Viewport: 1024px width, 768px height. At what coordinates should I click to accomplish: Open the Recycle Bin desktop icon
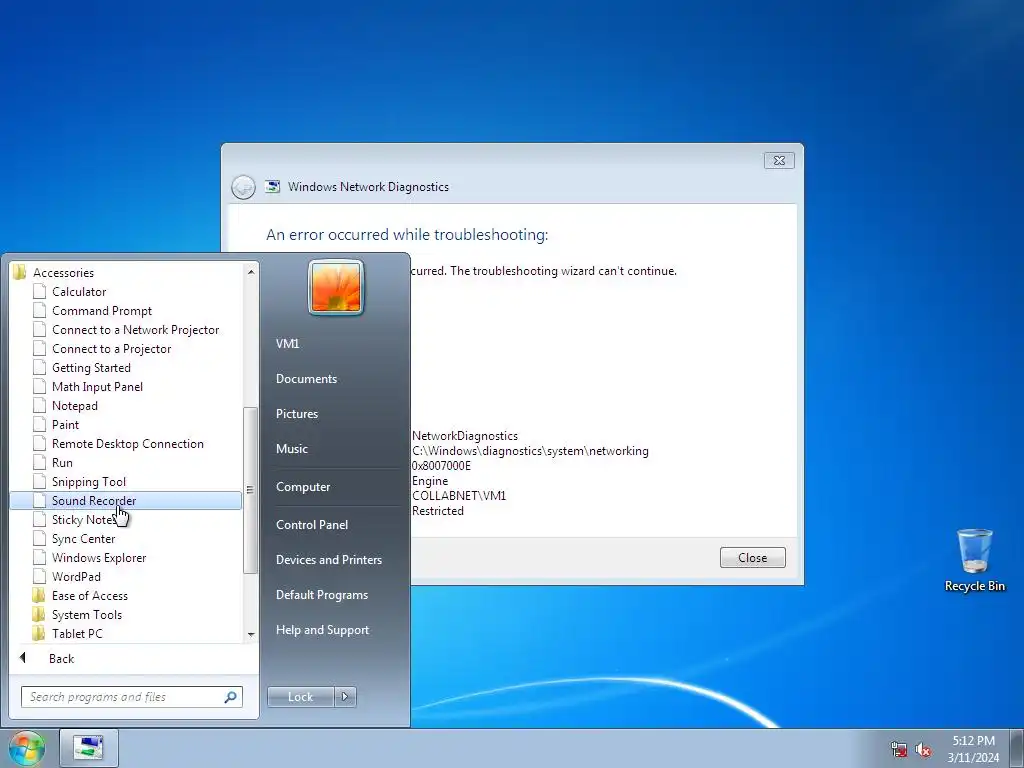[974, 560]
